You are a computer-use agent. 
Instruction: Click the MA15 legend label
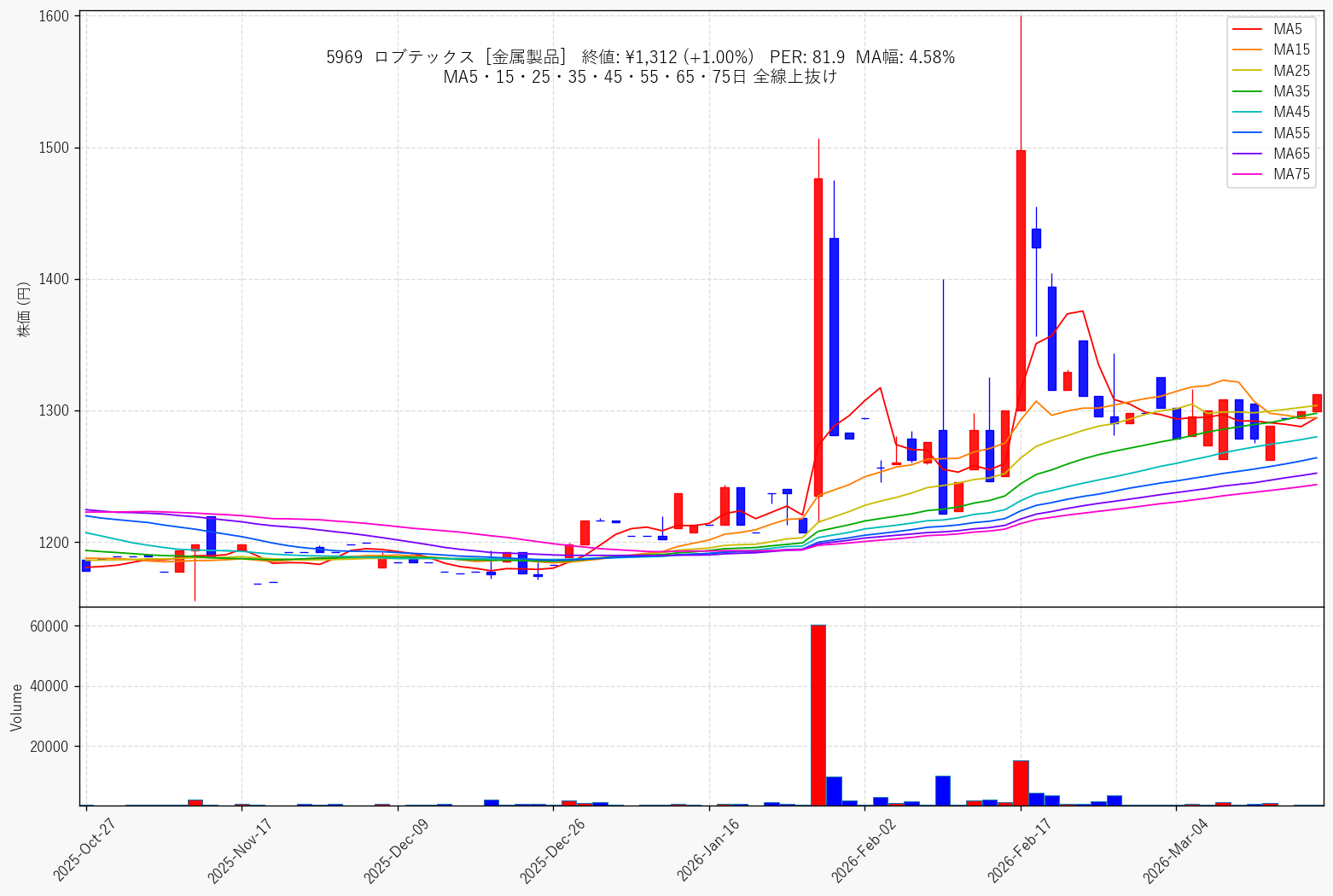pyautogui.click(x=1291, y=49)
